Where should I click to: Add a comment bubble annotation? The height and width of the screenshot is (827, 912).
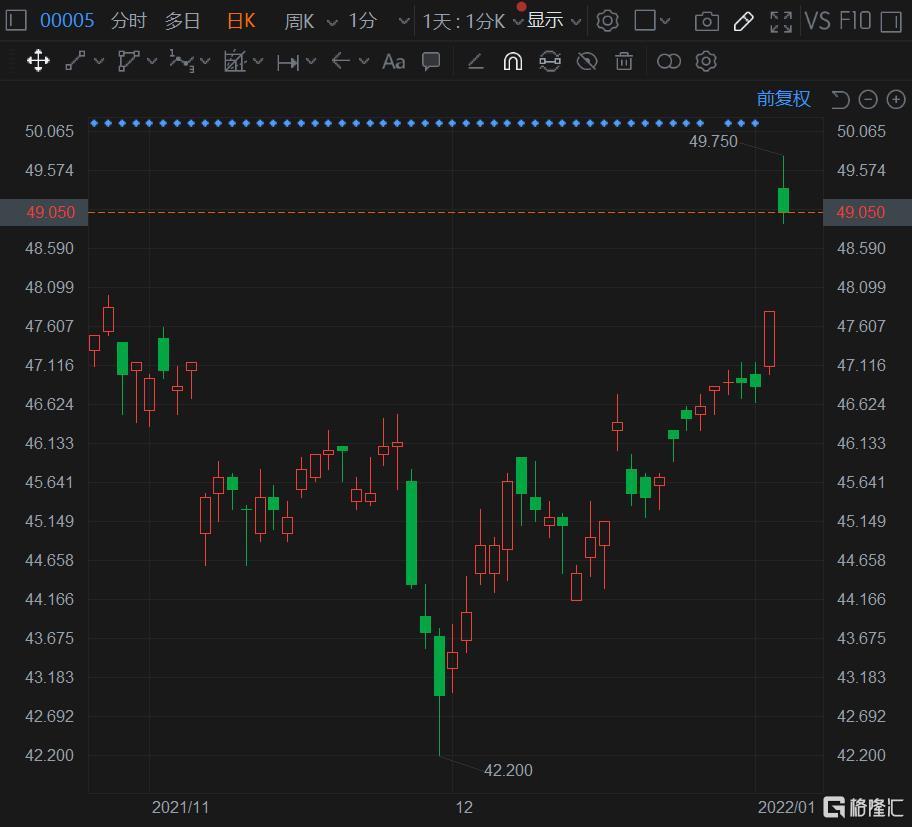coord(431,62)
